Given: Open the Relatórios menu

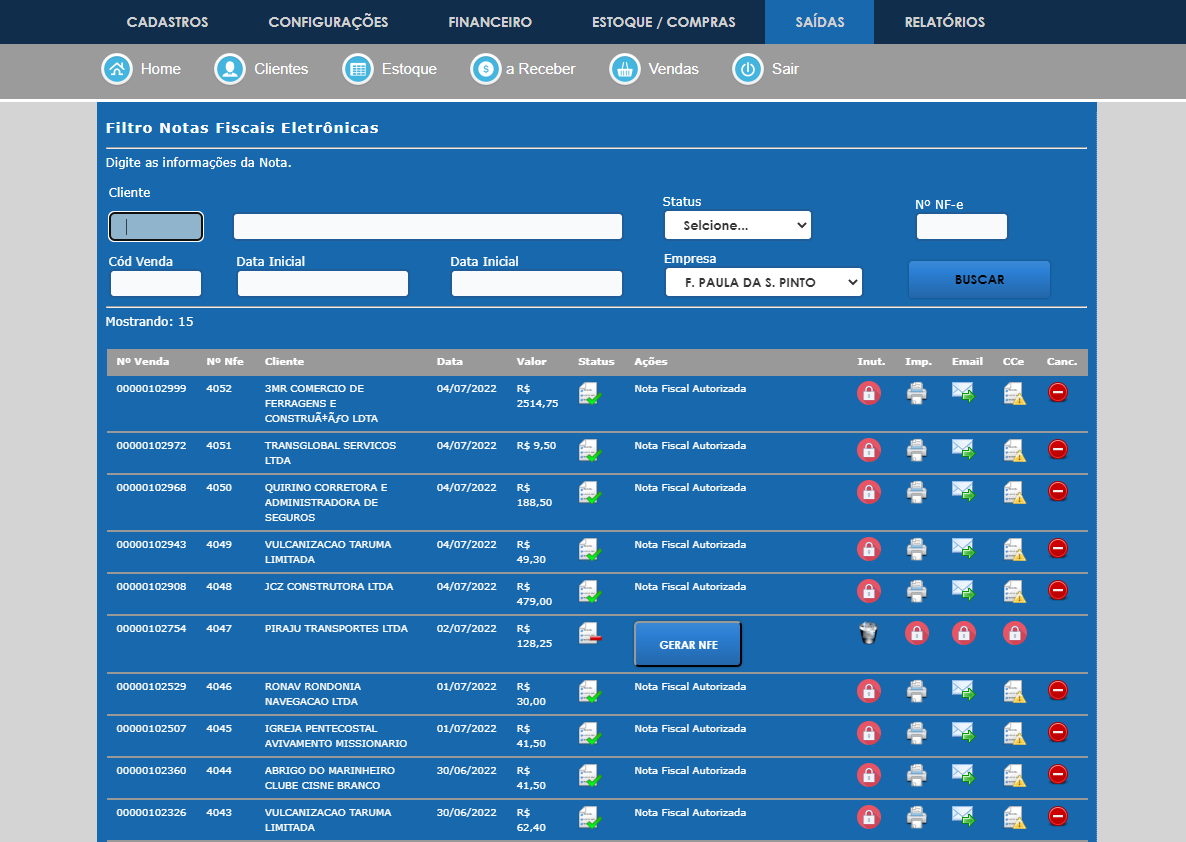Looking at the screenshot, I should tap(944, 22).
